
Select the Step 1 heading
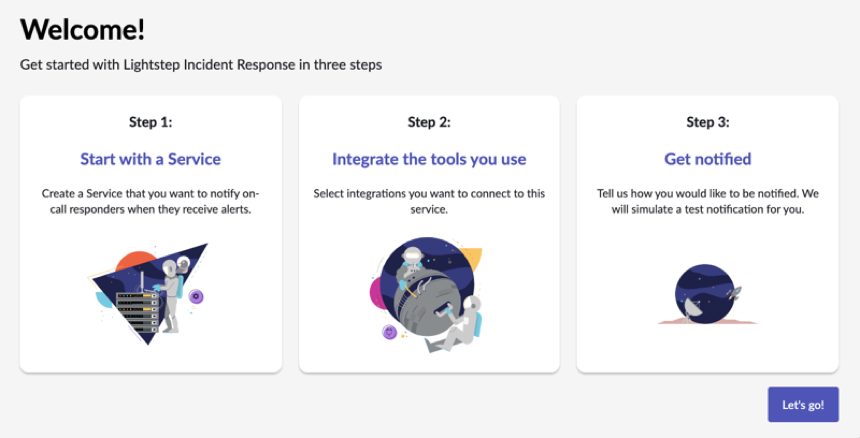[x=150, y=122]
